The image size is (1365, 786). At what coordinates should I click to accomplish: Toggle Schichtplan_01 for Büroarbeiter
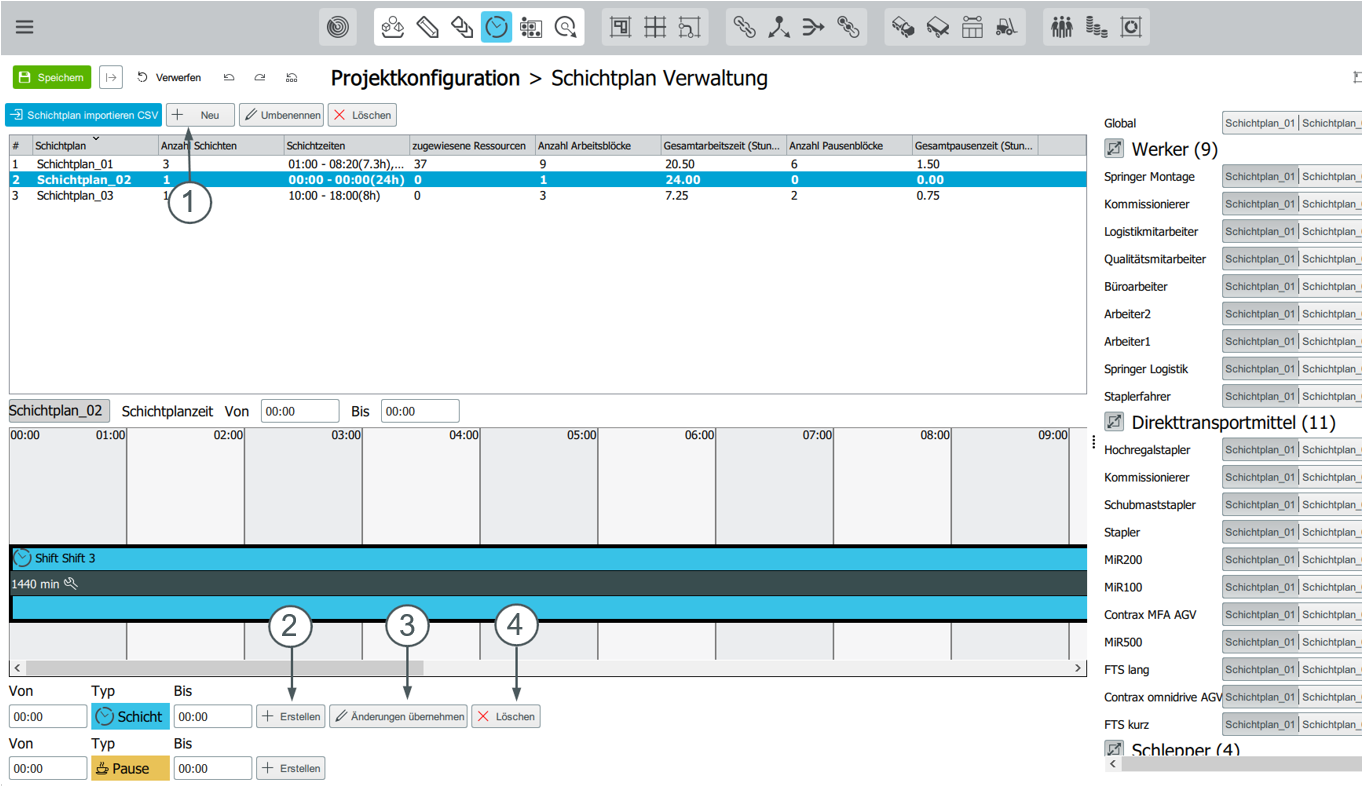(x=1260, y=286)
